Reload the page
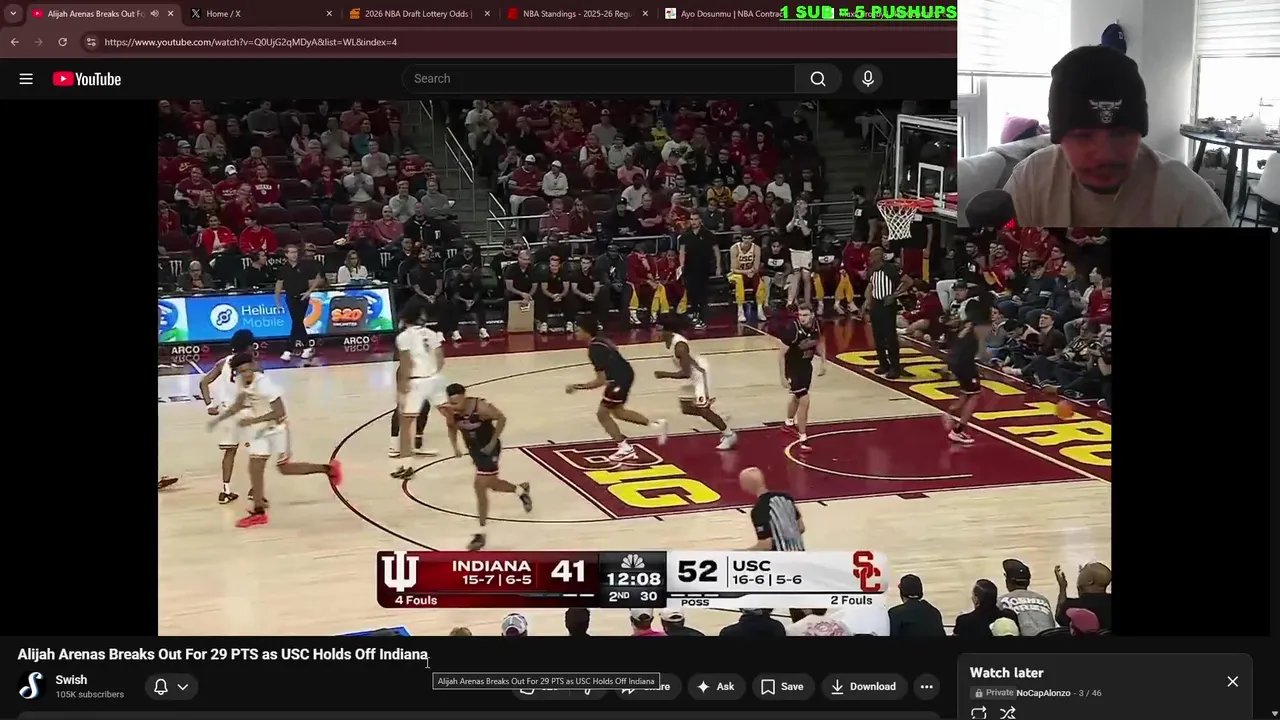The height and width of the screenshot is (720, 1280). coord(62,42)
